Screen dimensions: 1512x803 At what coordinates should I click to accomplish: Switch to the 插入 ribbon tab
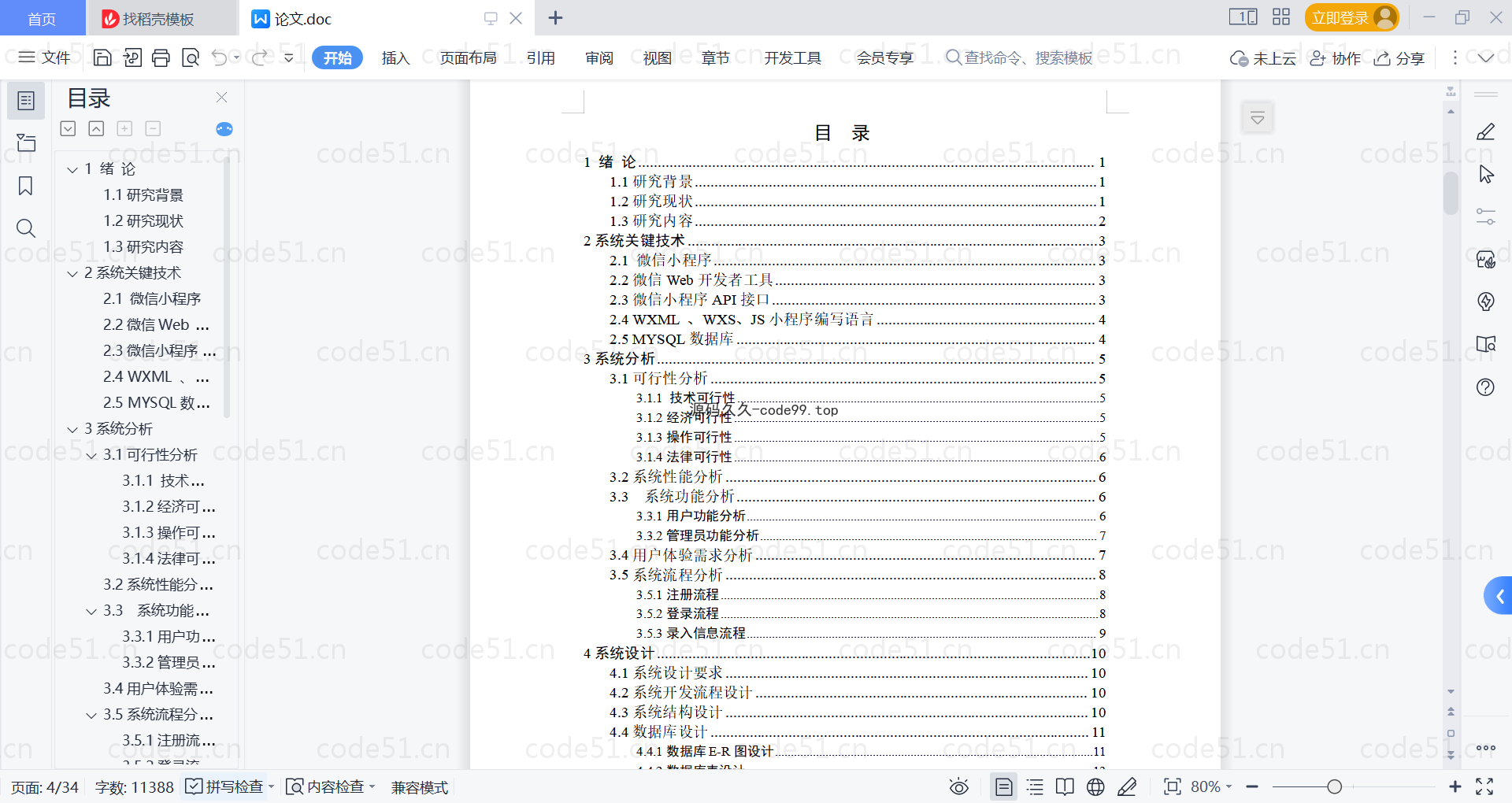pyautogui.click(x=395, y=57)
